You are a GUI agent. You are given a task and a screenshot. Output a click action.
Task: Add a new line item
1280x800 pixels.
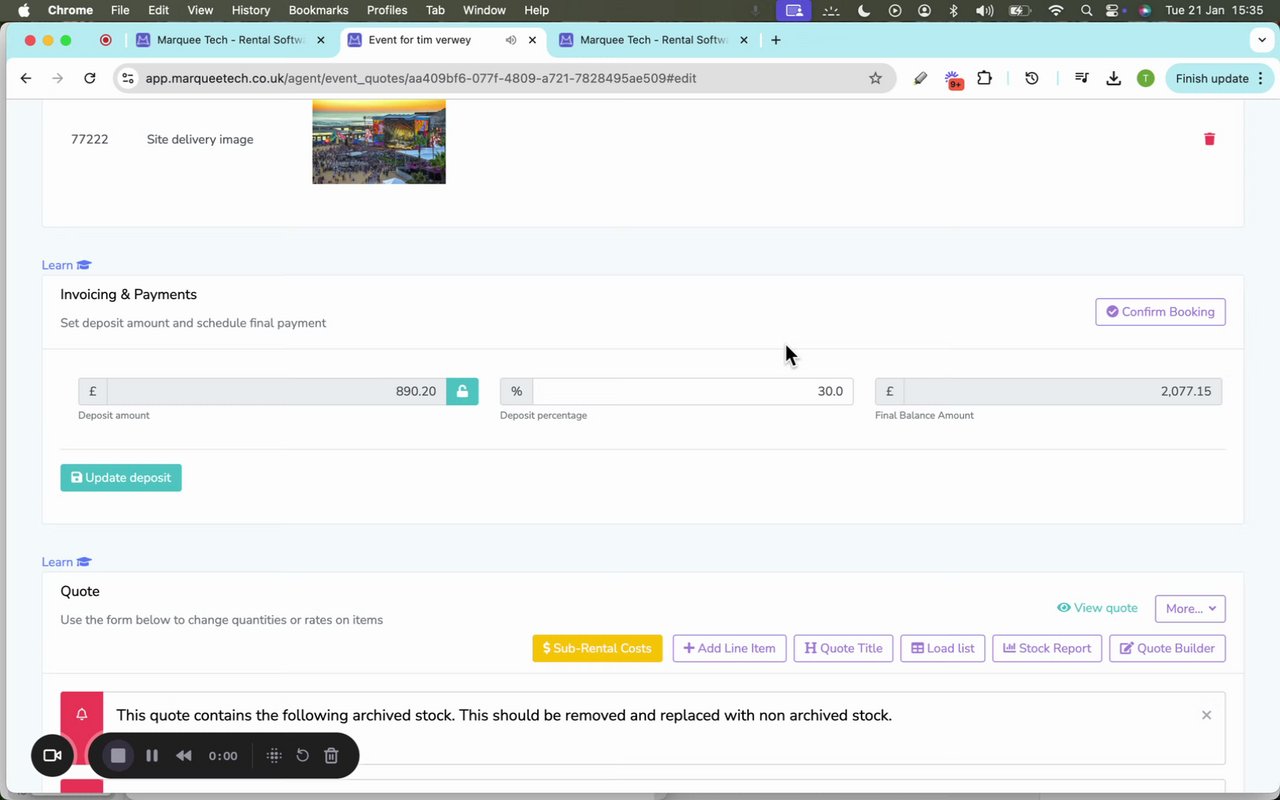(729, 648)
